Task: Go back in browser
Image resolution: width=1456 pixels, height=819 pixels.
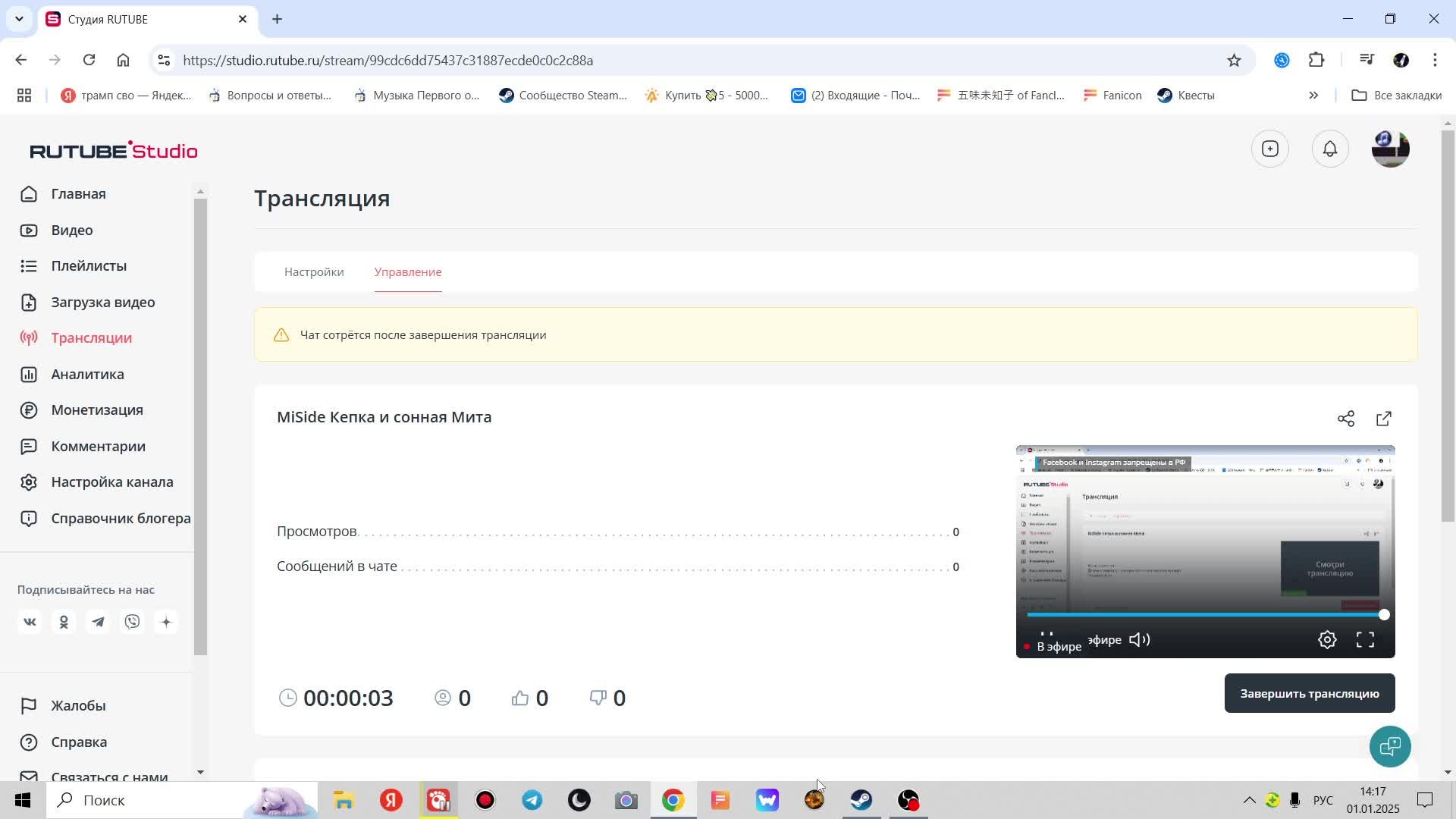Action: 21,60
